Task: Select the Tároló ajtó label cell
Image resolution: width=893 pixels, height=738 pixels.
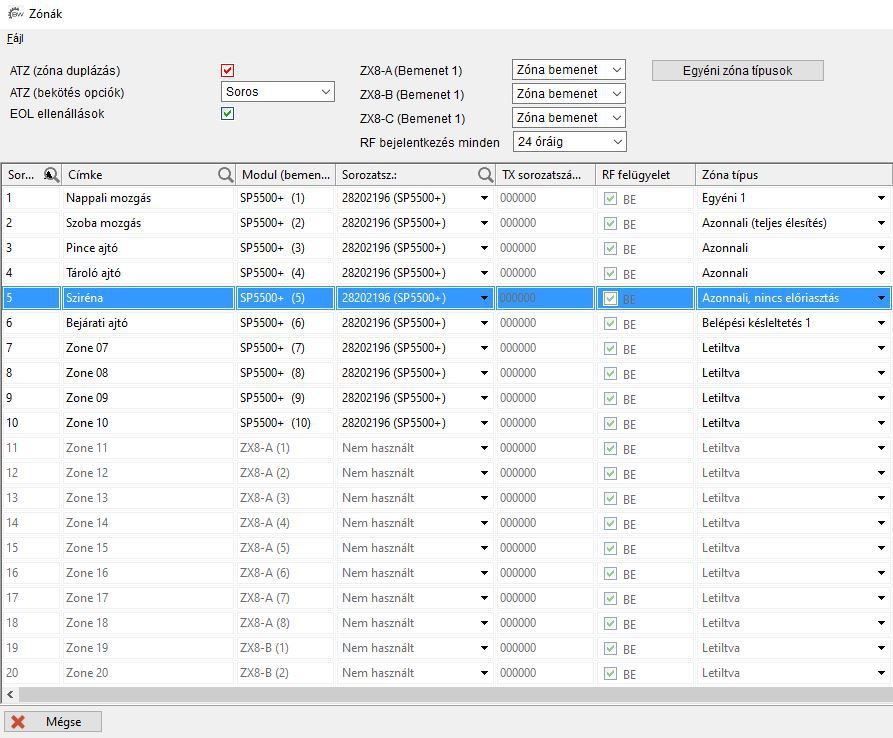Action: tap(148, 273)
